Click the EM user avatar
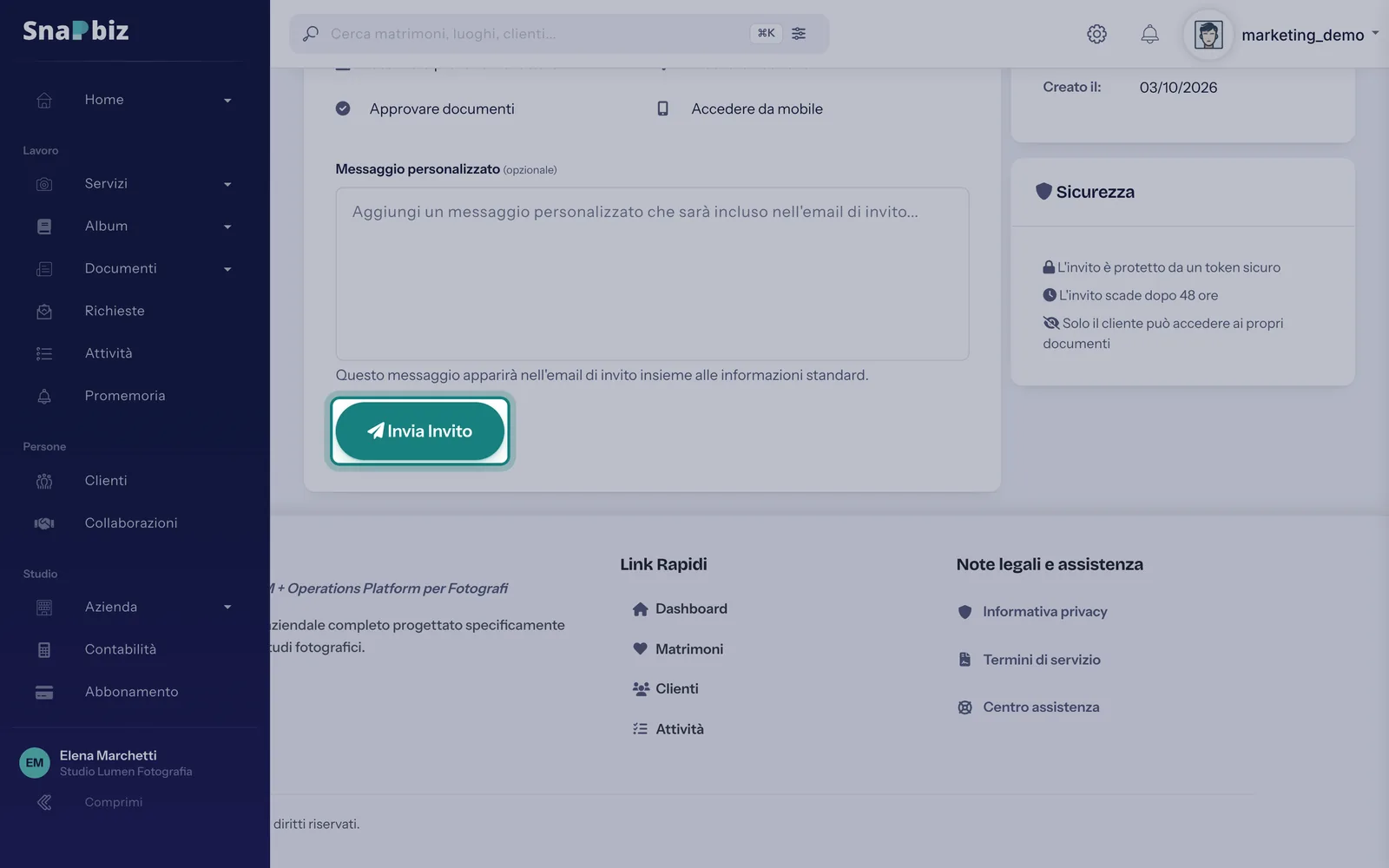 35,763
